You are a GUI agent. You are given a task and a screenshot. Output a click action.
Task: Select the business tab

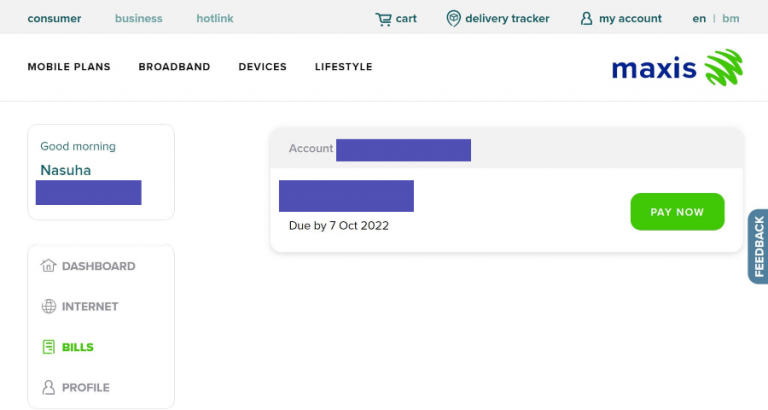click(x=139, y=19)
